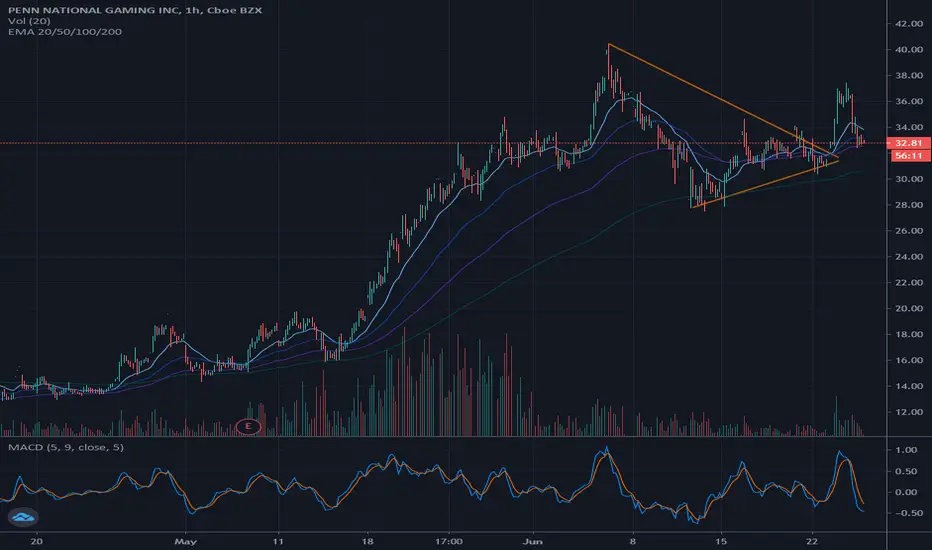The height and width of the screenshot is (550, 932).
Task: Click the 20.00 price axis label
Action: coord(909,309)
